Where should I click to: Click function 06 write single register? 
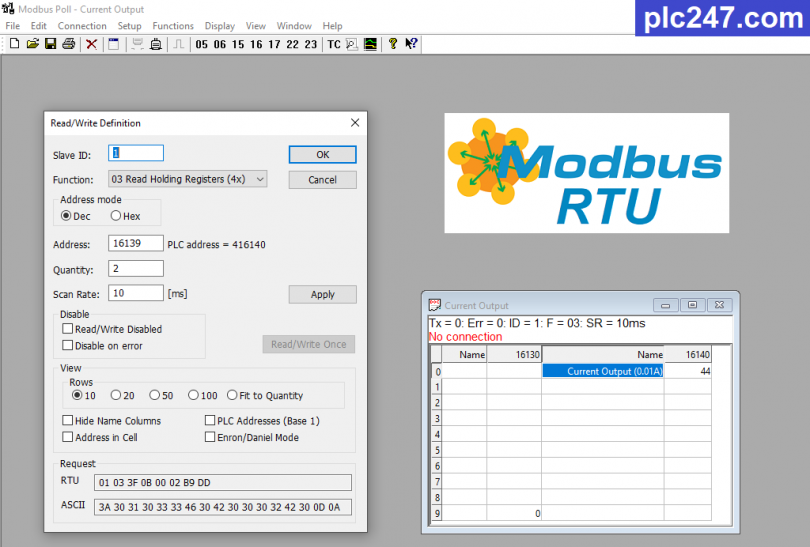point(220,44)
